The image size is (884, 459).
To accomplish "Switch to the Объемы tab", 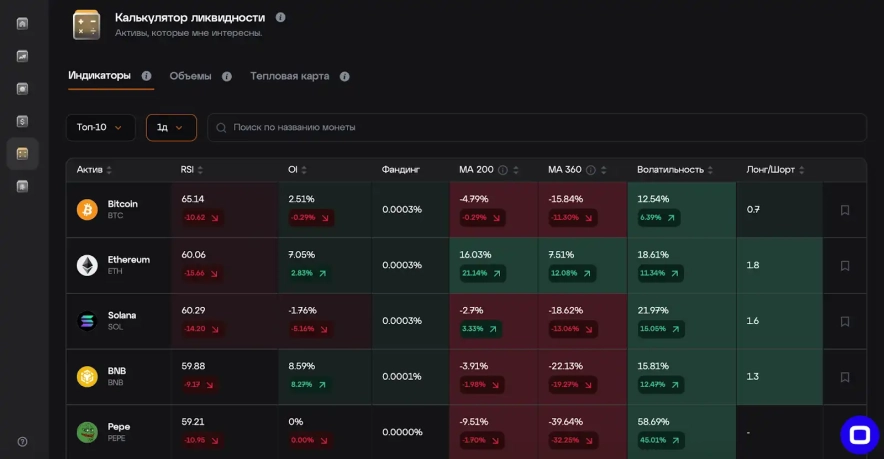I will (x=190, y=76).
